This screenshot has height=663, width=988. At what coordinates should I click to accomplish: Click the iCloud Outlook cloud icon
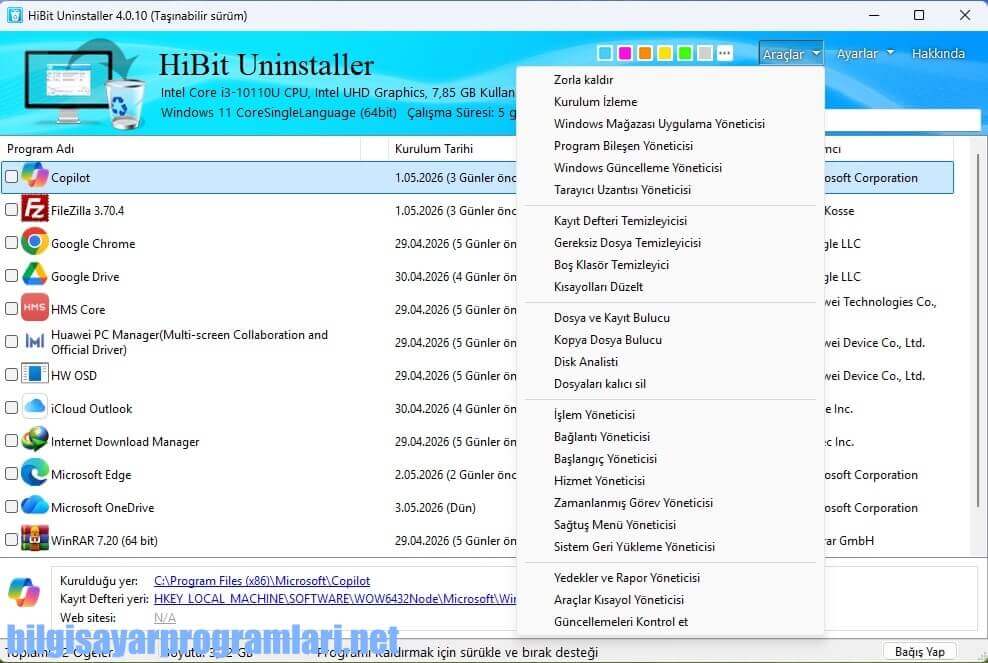point(35,407)
